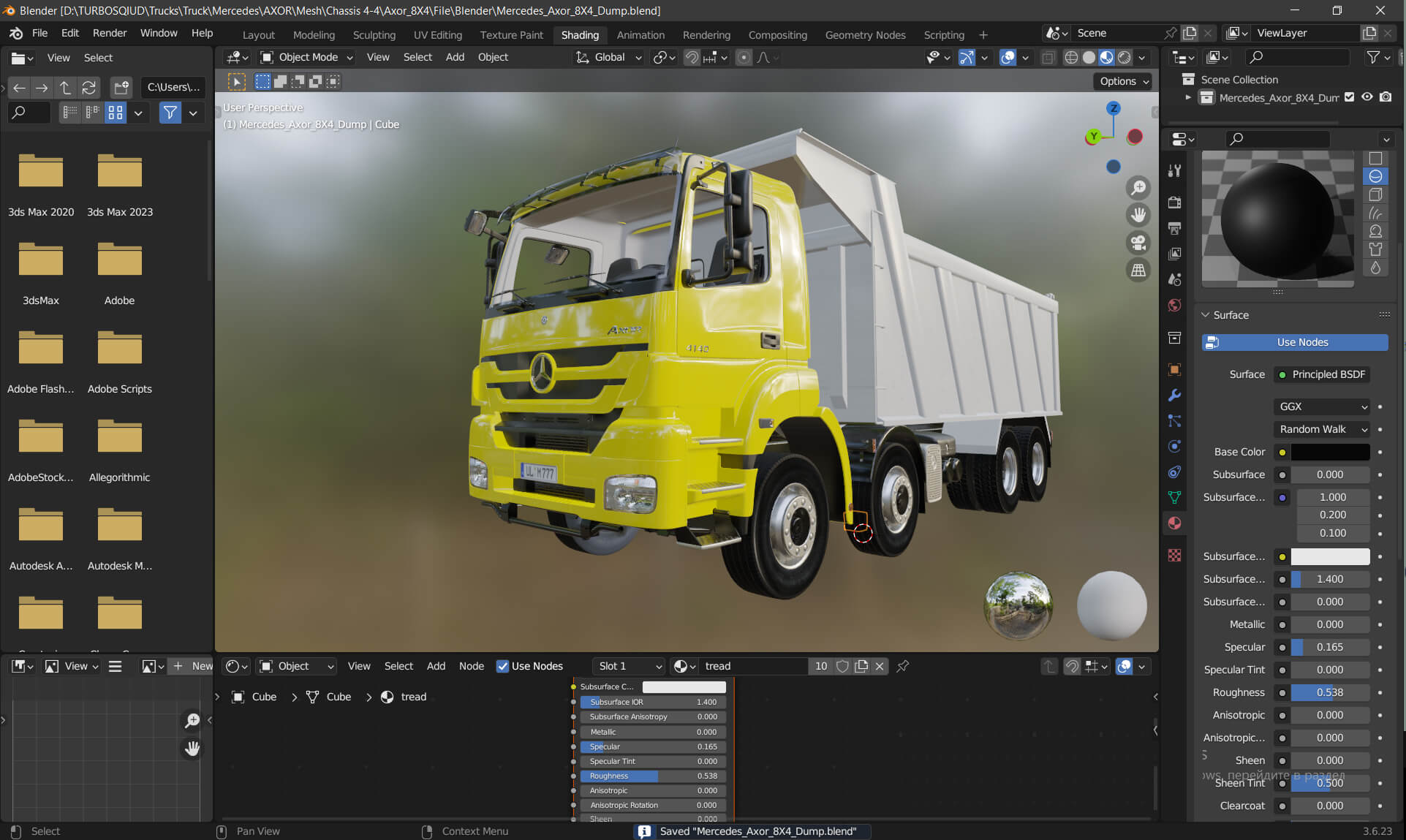
Task: Click Use Nodes button in properties
Action: tap(1295, 342)
